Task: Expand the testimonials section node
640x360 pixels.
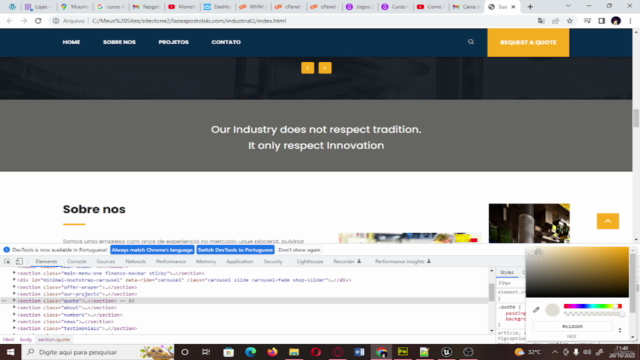Action: tap(14, 328)
